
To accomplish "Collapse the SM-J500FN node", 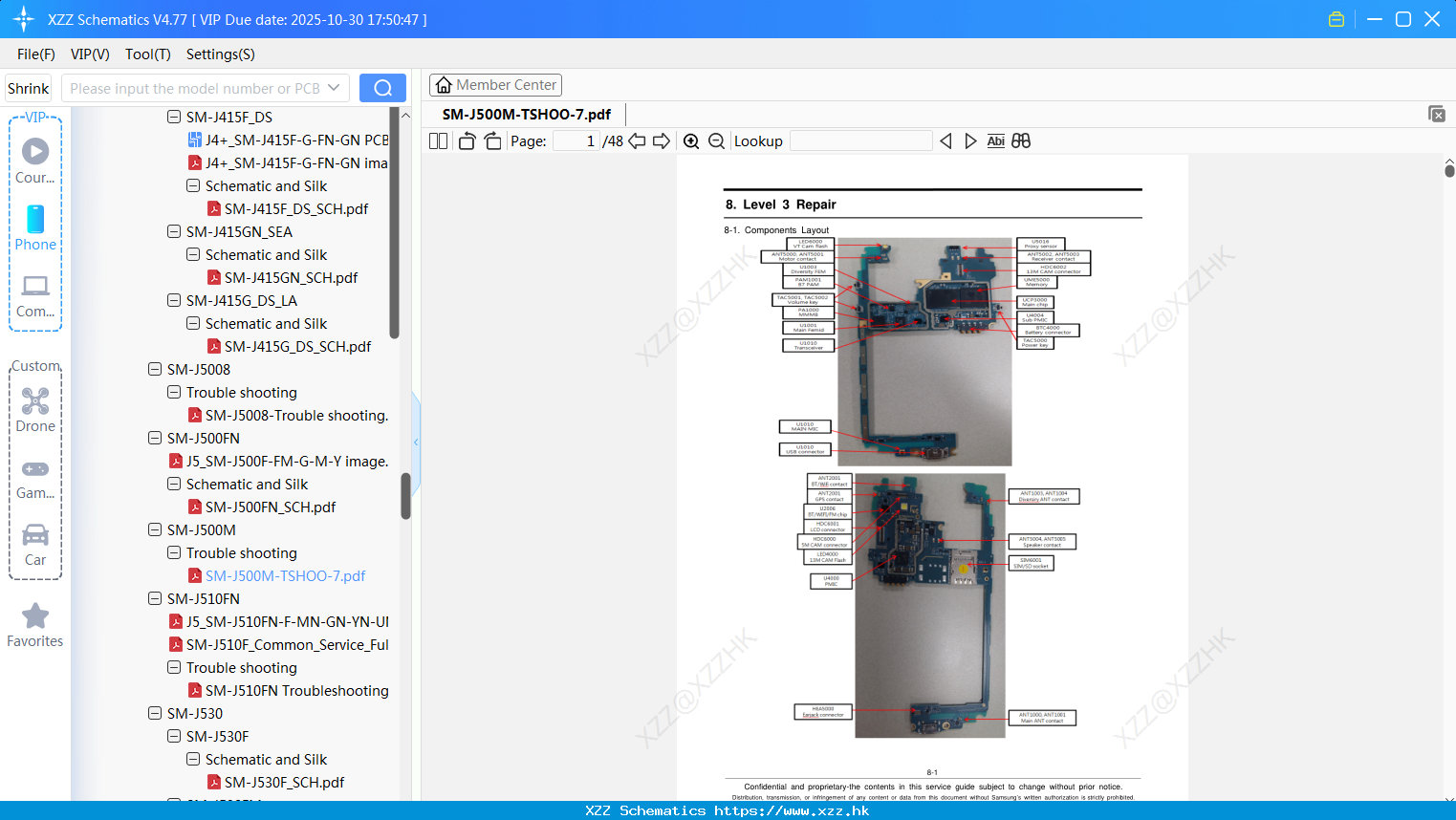I will 155,438.
